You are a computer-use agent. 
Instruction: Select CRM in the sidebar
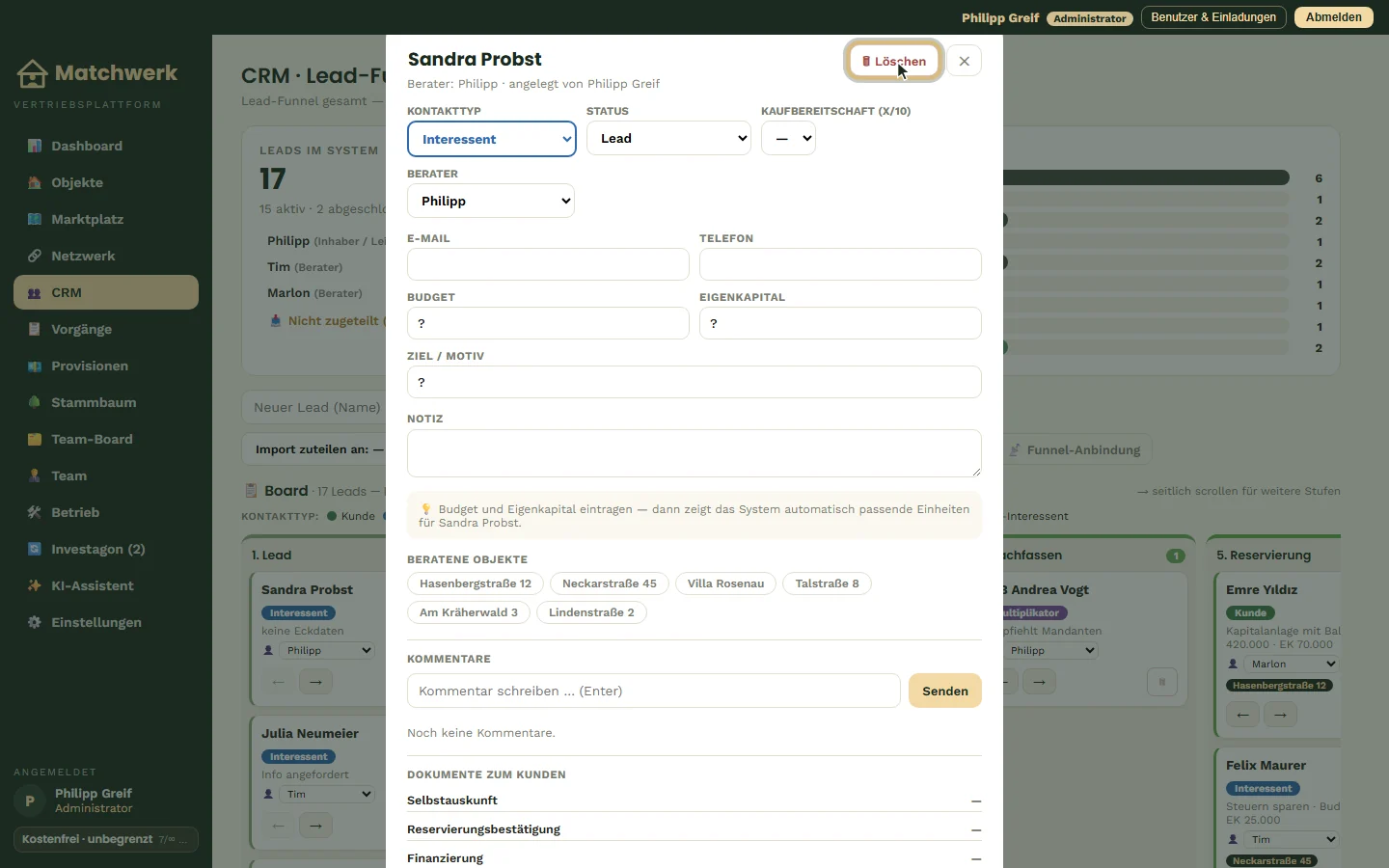(106, 292)
